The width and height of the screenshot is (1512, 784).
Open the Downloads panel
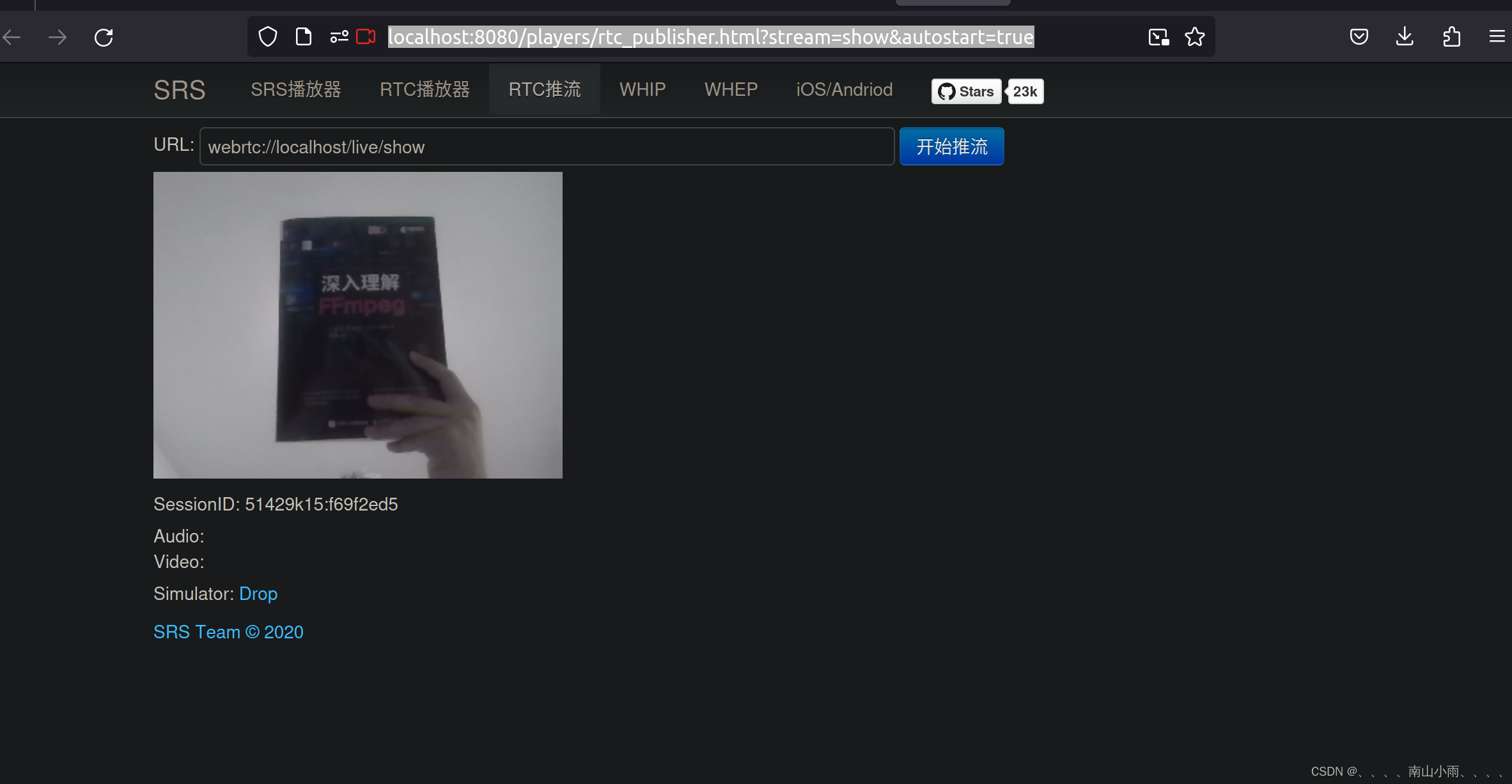[1405, 36]
